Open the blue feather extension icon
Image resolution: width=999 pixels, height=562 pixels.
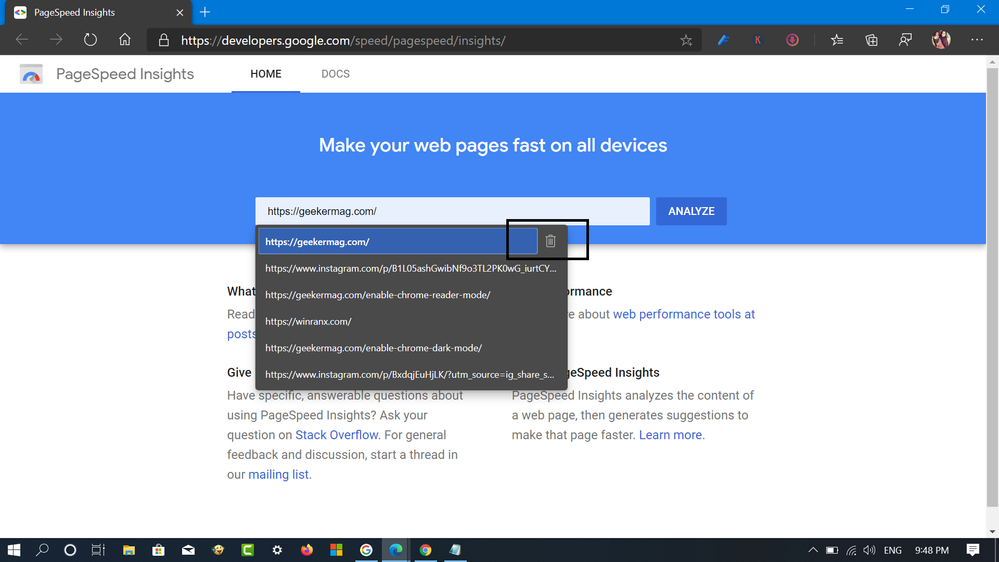723,40
